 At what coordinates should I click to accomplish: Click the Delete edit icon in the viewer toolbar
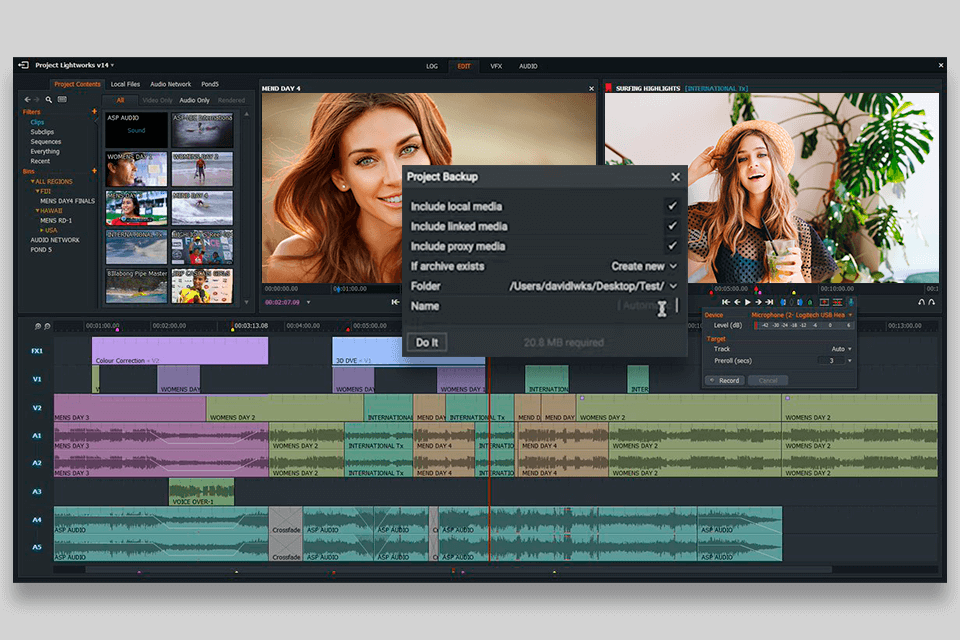pos(837,302)
